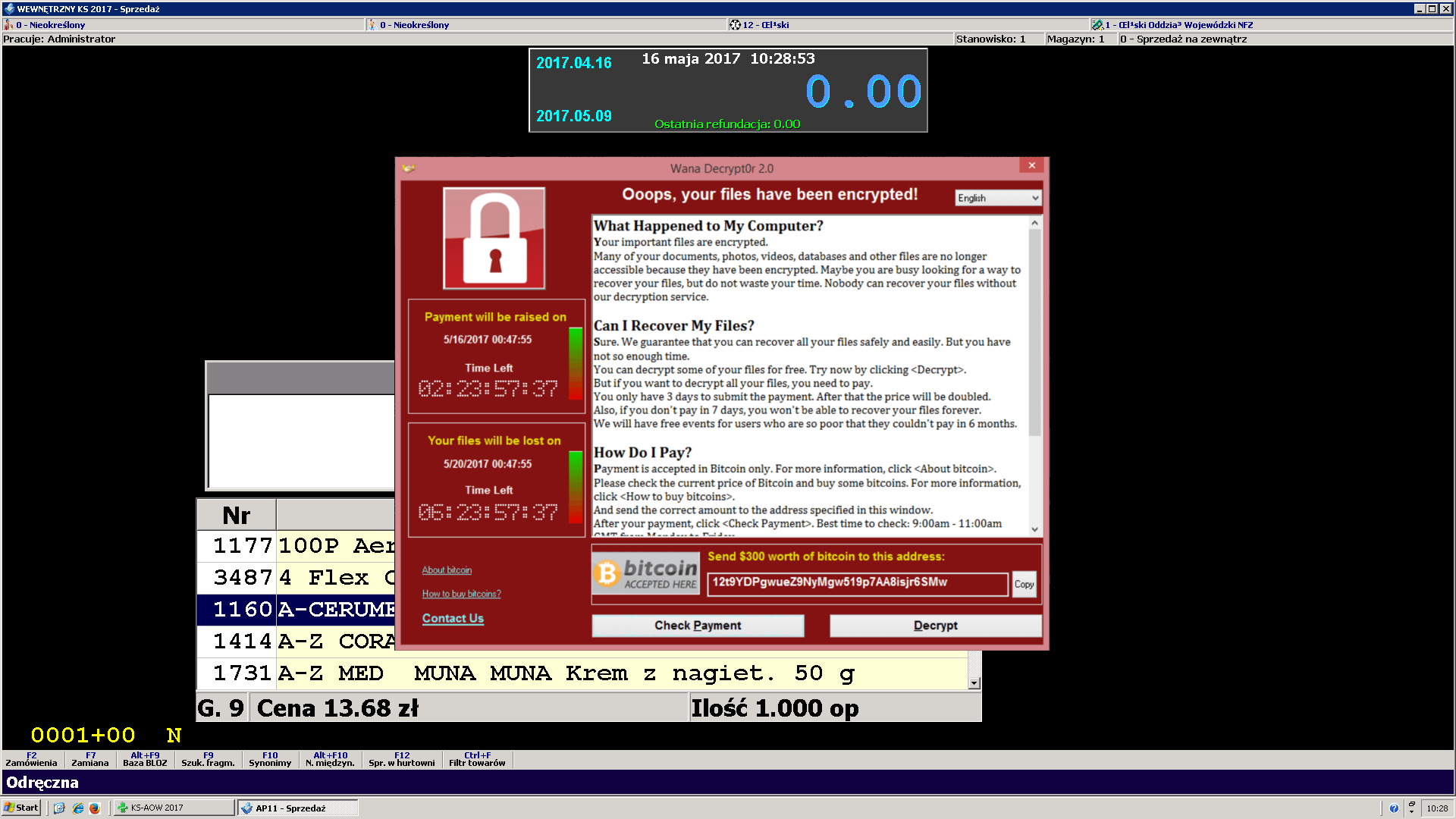Click the Bitcoin accepted here logo
The width and height of the screenshot is (1456, 819).
coord(645,573)
